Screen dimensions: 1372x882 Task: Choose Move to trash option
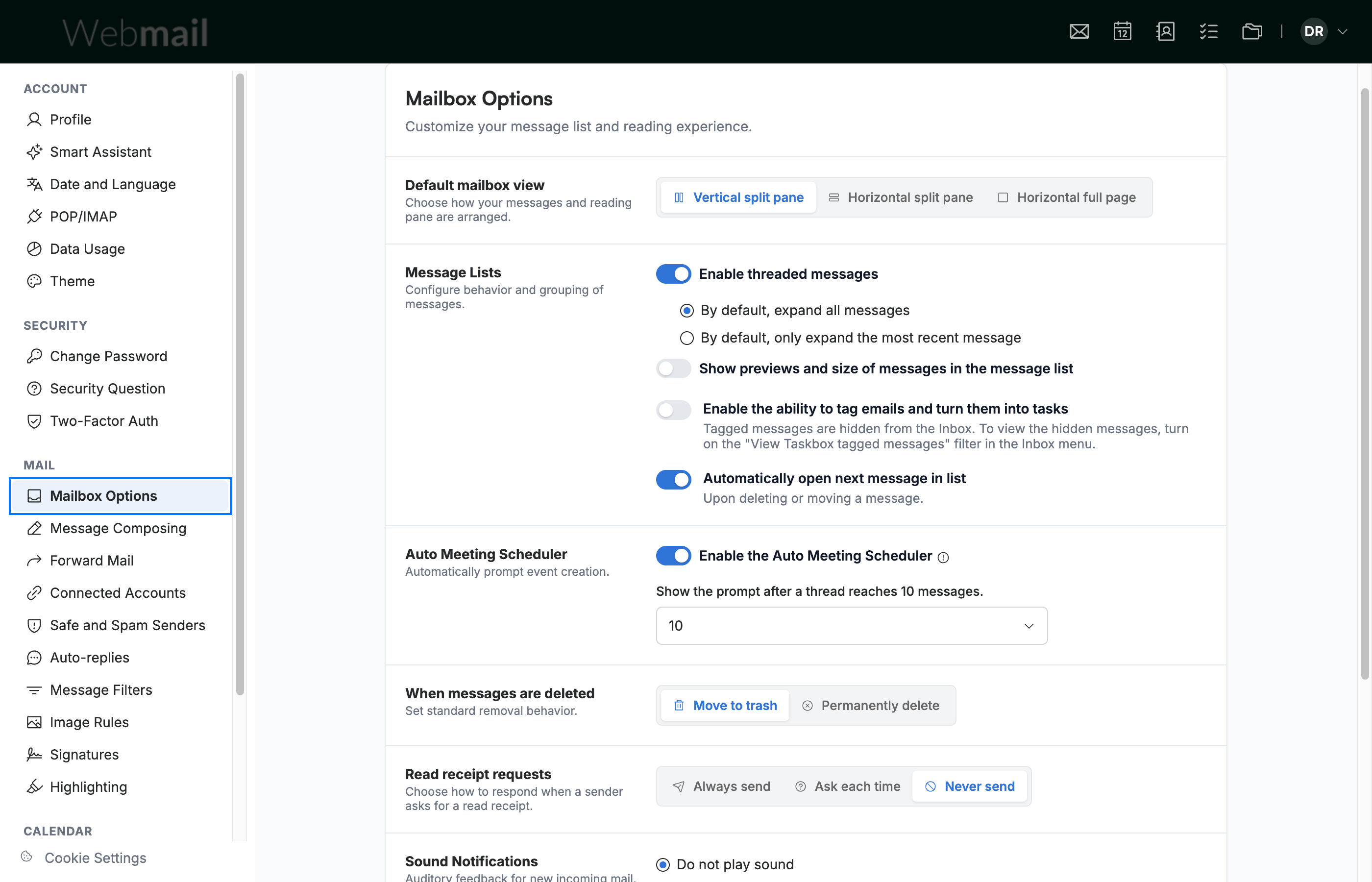pos(725,706)
